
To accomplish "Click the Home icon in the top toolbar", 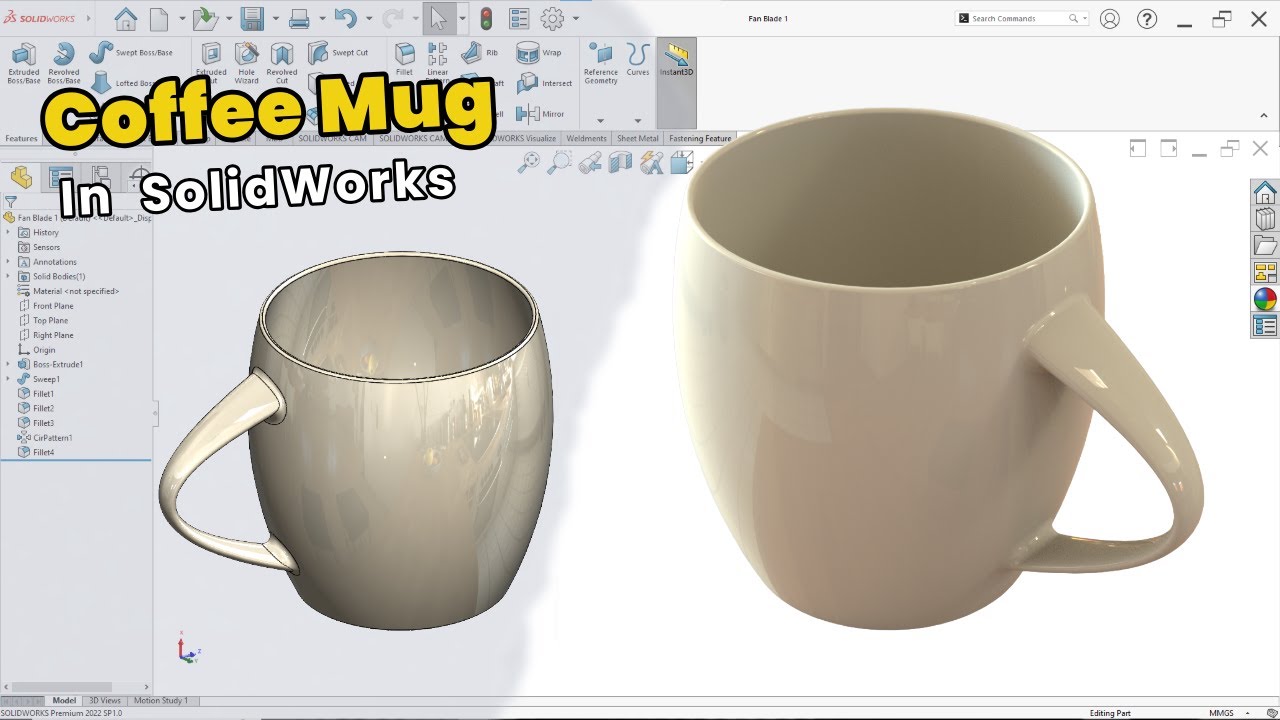I will (x=125, y=18).
